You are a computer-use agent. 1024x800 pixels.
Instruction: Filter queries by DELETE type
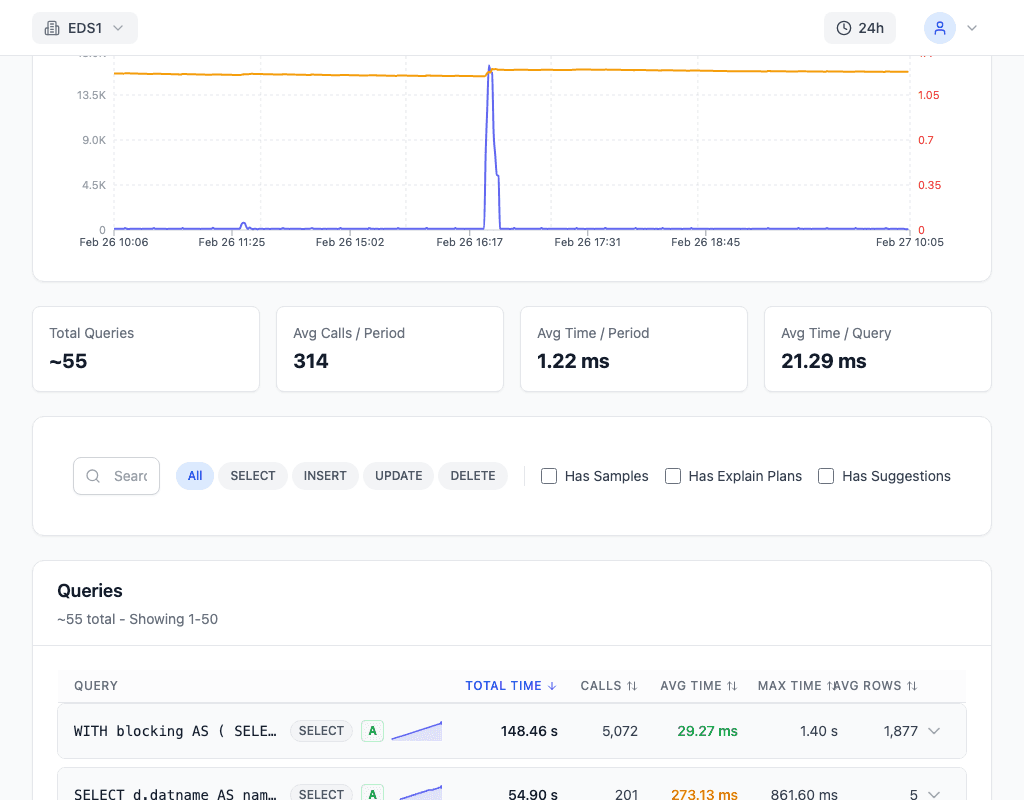pos(473,476)
